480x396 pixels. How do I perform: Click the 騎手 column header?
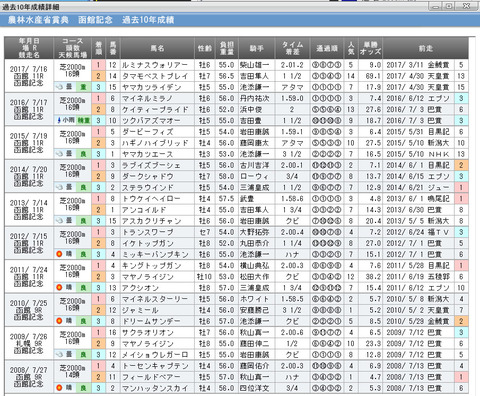coord(257,48)
